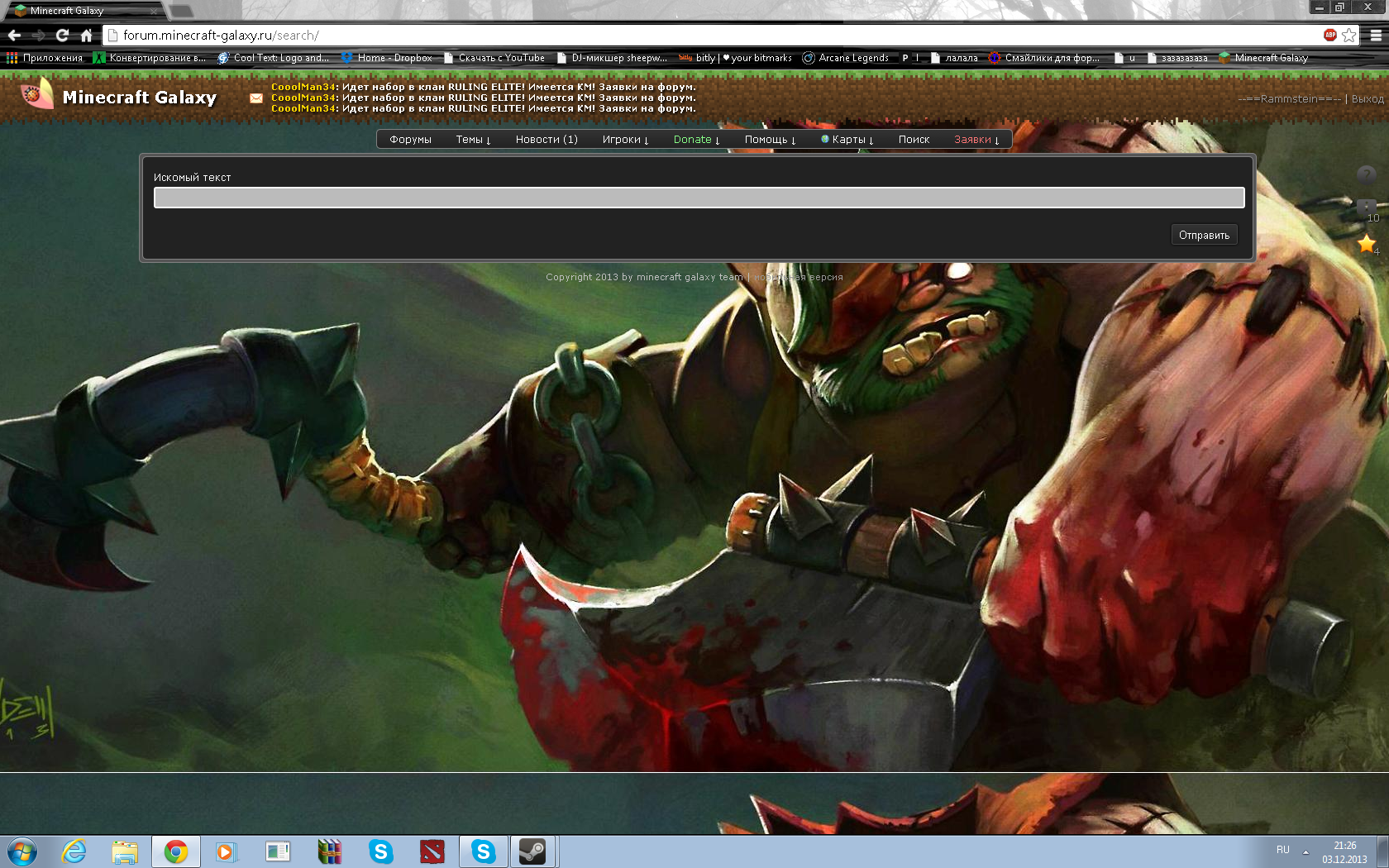Open Windows Media Player in taskbar

[x=227, y=851]
